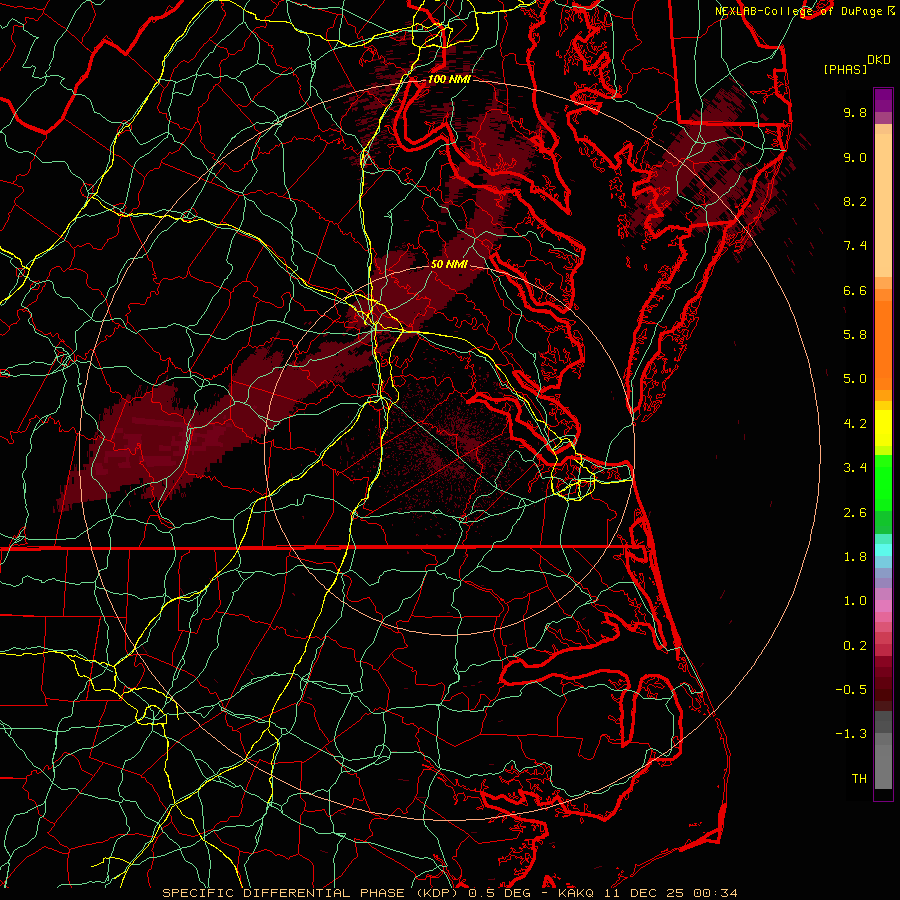Select the -0.5 scale value
This screenshot has width=900, height=900.
tap(851, 690)
